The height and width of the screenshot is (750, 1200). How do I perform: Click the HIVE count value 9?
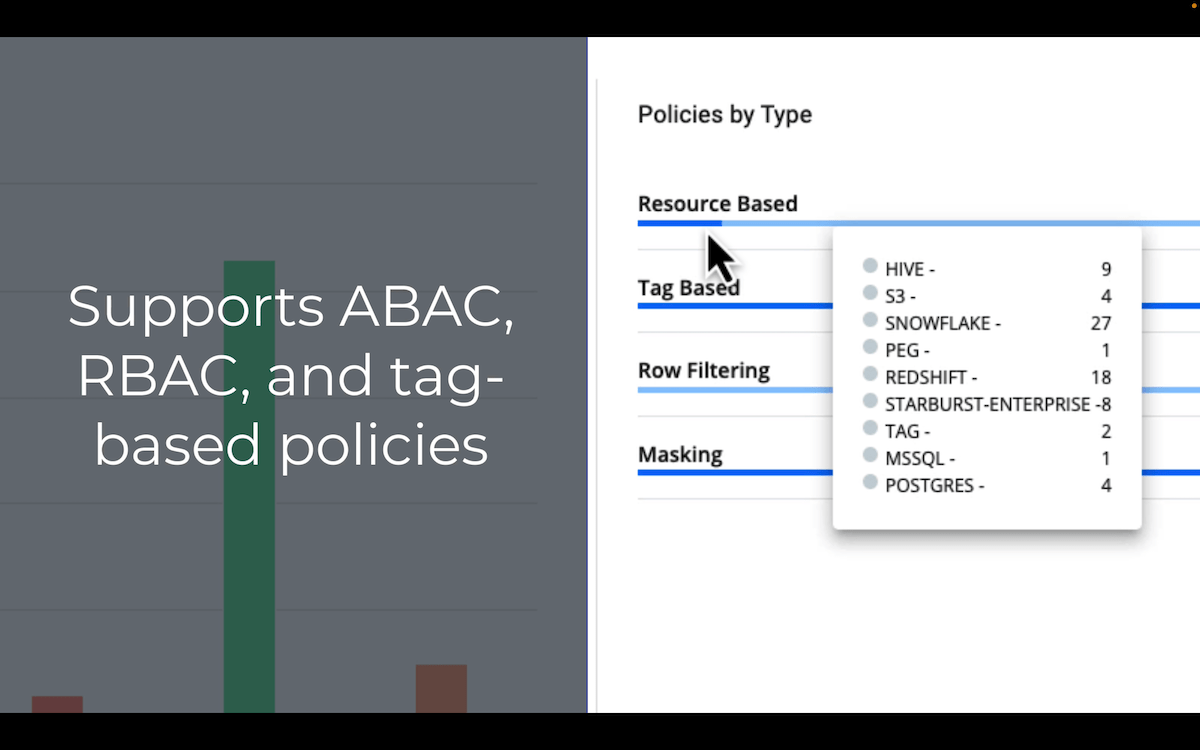pos(1106,269)
